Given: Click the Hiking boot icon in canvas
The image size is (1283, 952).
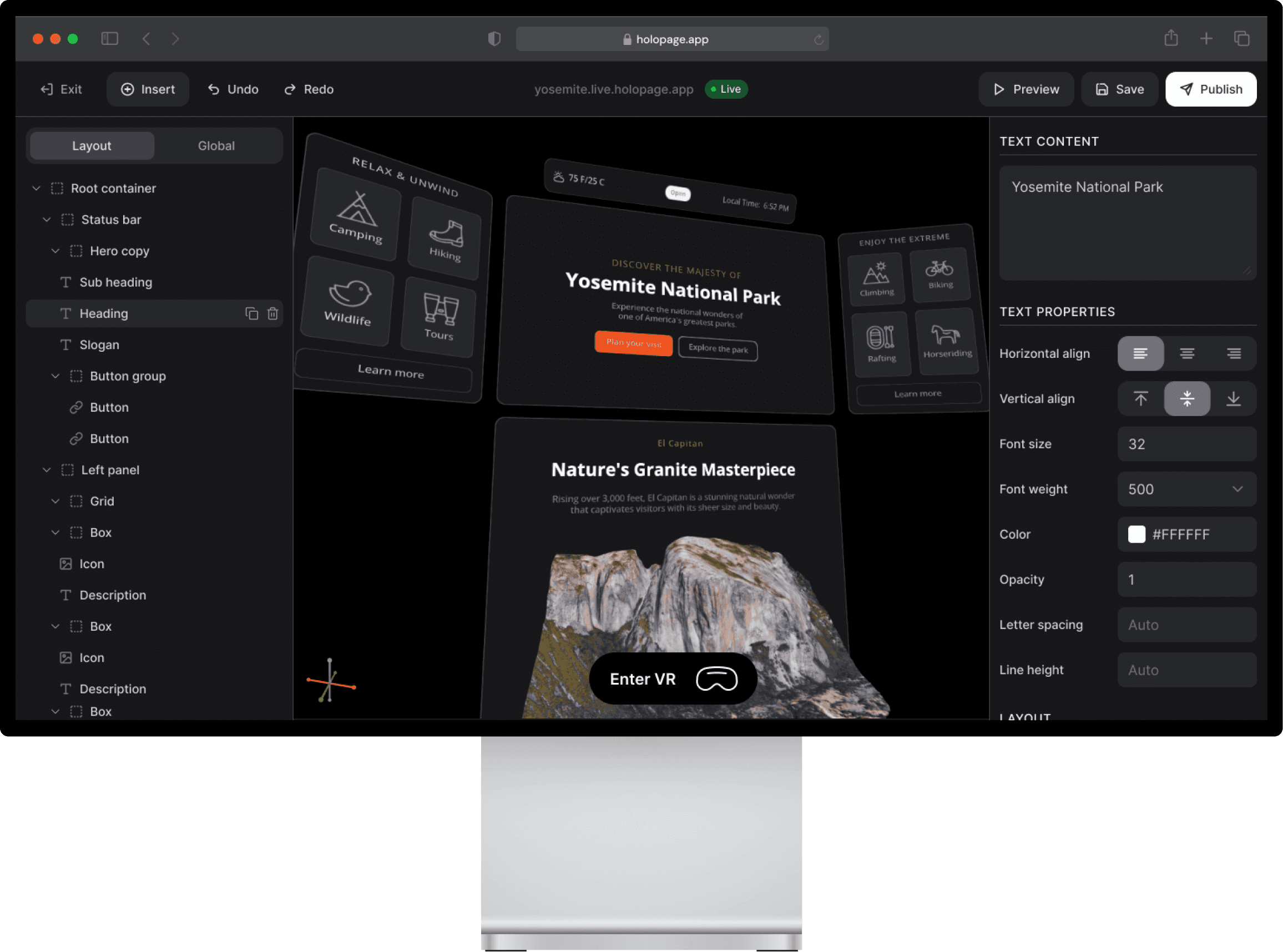Looking at the screenshot, I should click(x=447, y=233).
